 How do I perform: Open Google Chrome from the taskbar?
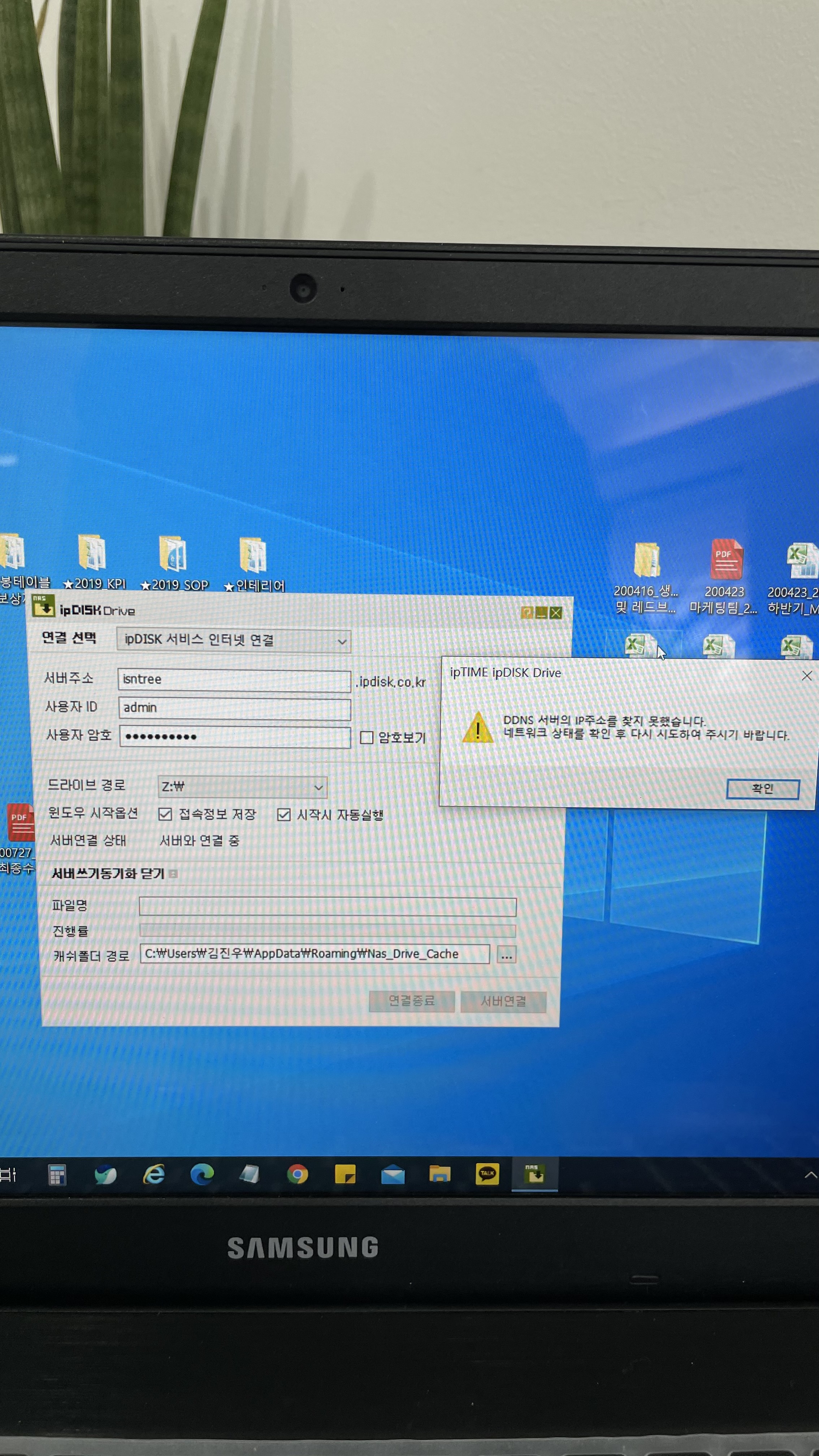pos(297,1175)
